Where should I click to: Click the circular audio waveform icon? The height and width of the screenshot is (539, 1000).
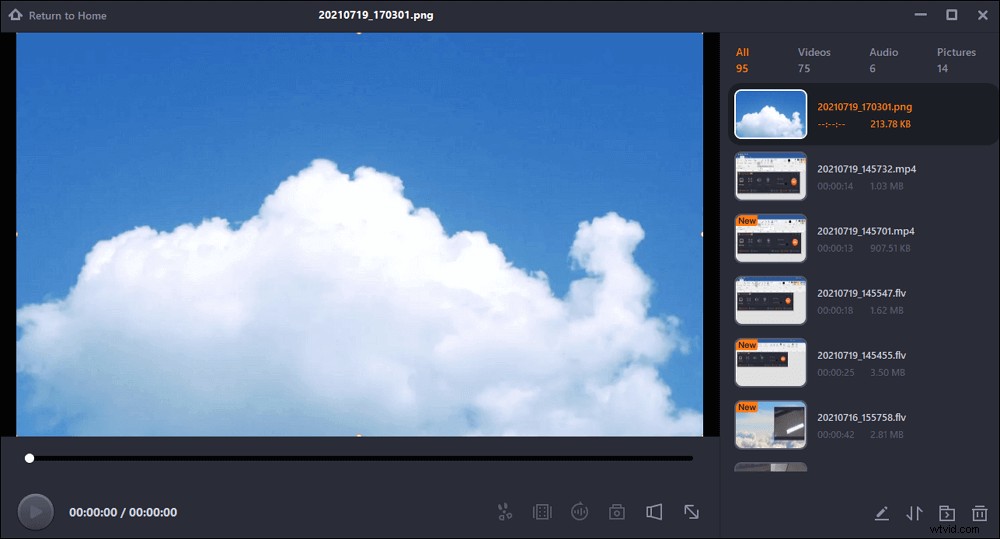(579, 512)
